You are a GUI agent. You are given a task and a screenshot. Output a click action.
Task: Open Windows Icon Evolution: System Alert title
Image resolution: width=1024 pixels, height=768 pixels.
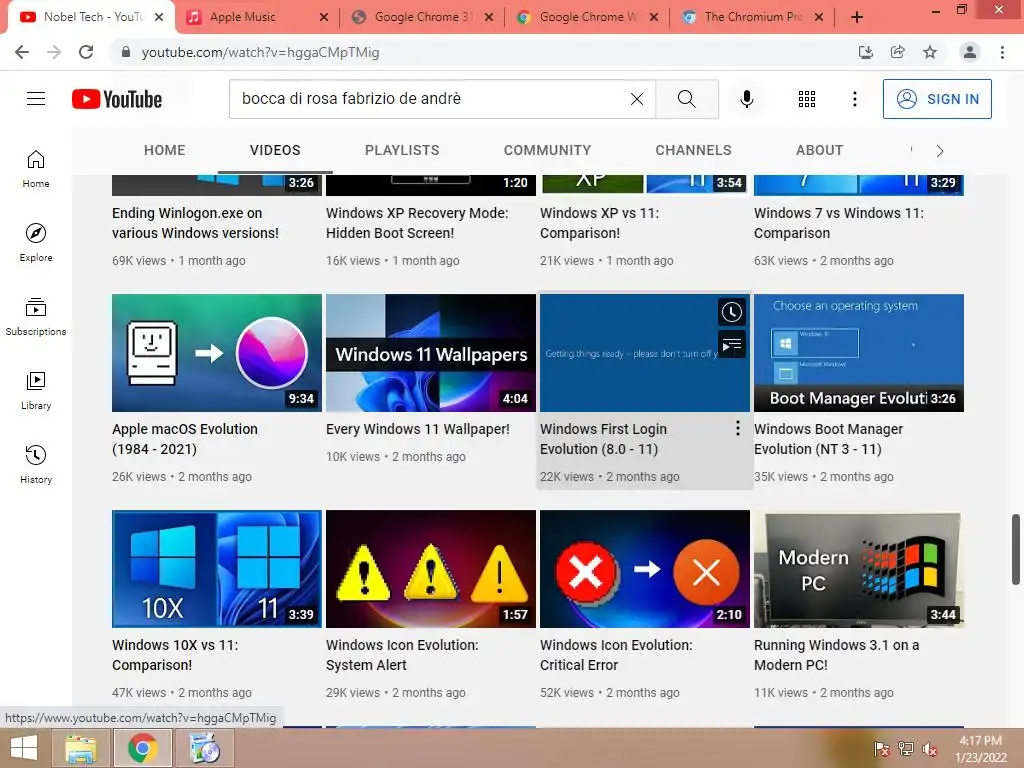(402, 655)
